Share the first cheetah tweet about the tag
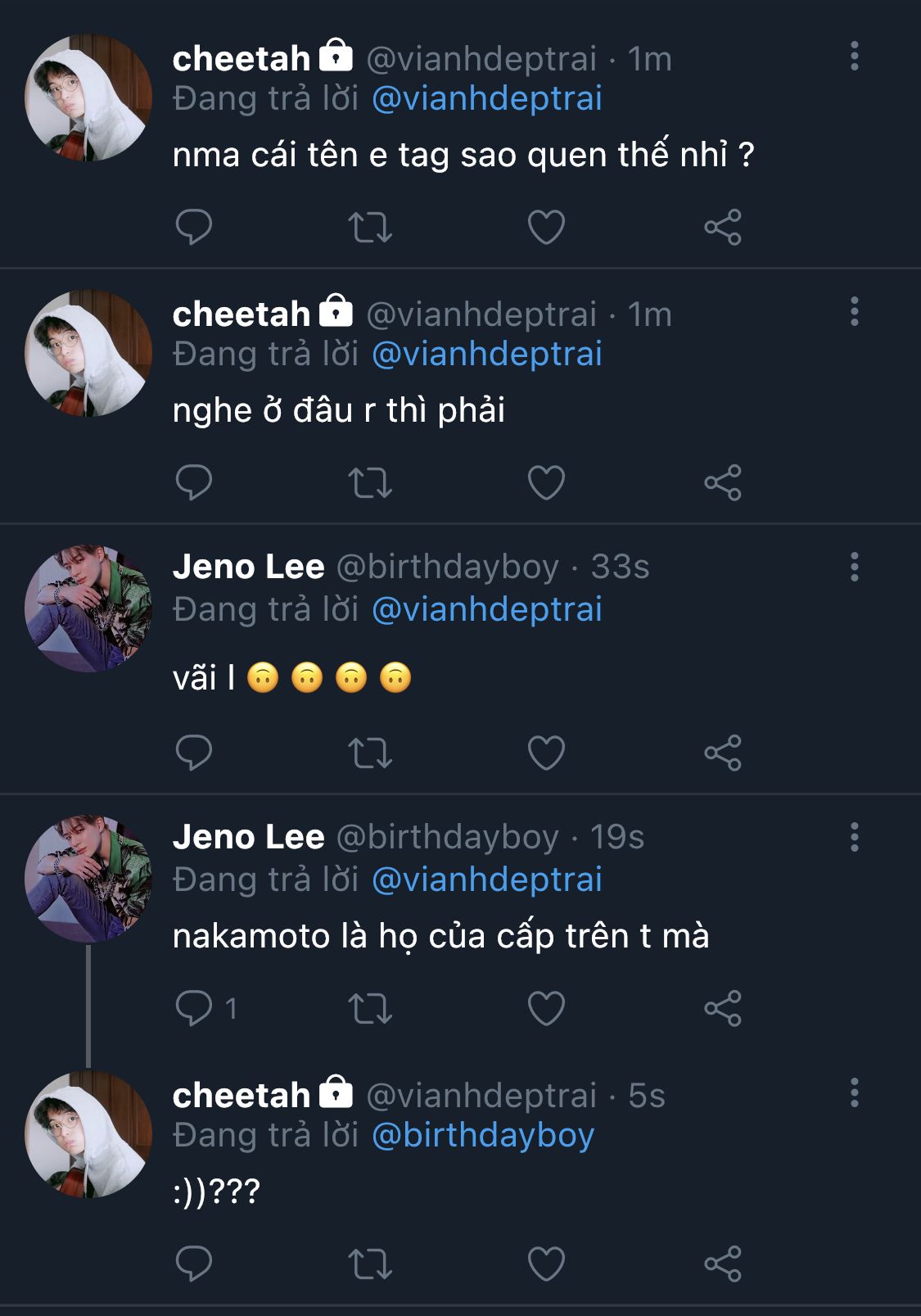921x1316 pixels. (x=723, y=227)
